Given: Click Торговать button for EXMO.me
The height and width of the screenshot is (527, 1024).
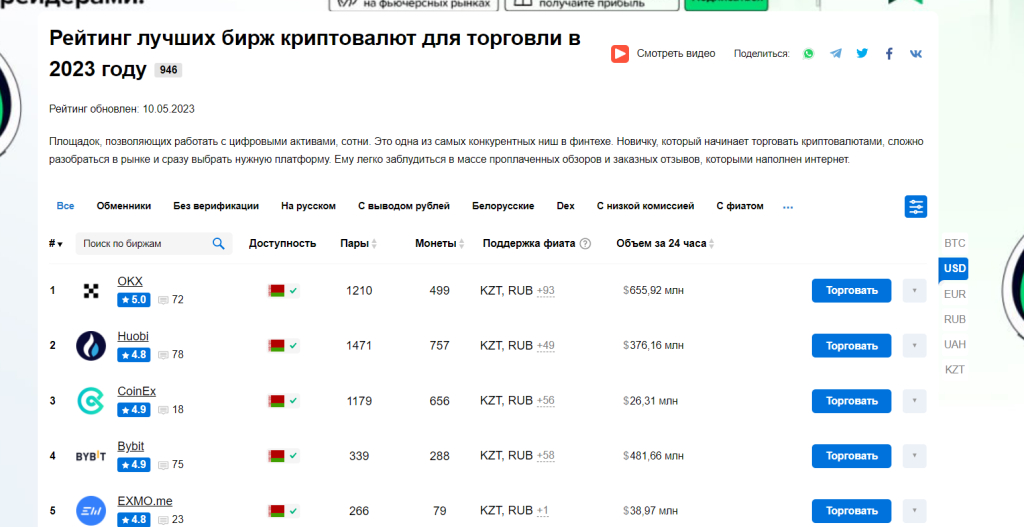Looking at the screenshot, I should (852, 511).
